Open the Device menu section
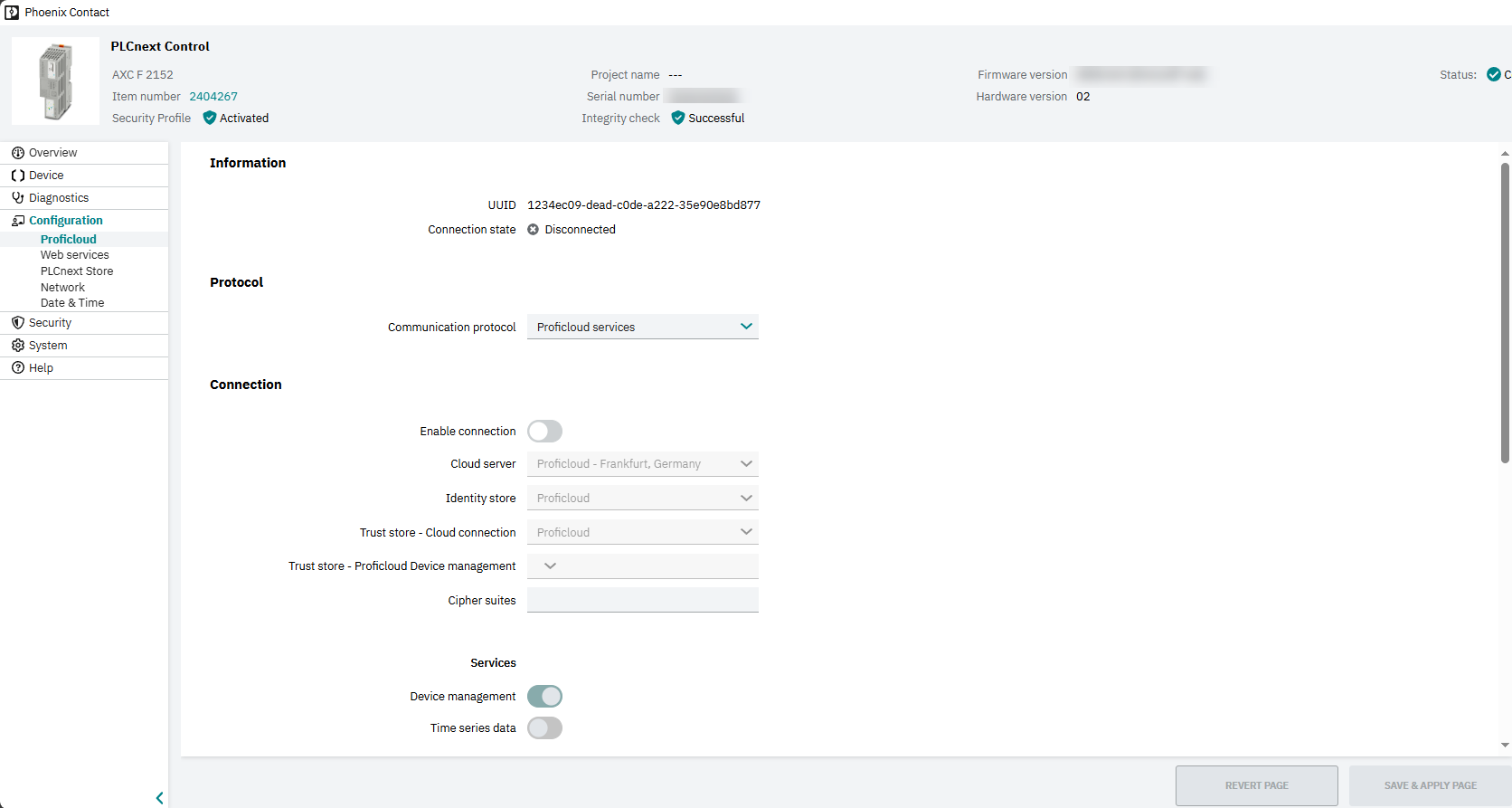The image size is (1512, 808). tap(84, 176)
